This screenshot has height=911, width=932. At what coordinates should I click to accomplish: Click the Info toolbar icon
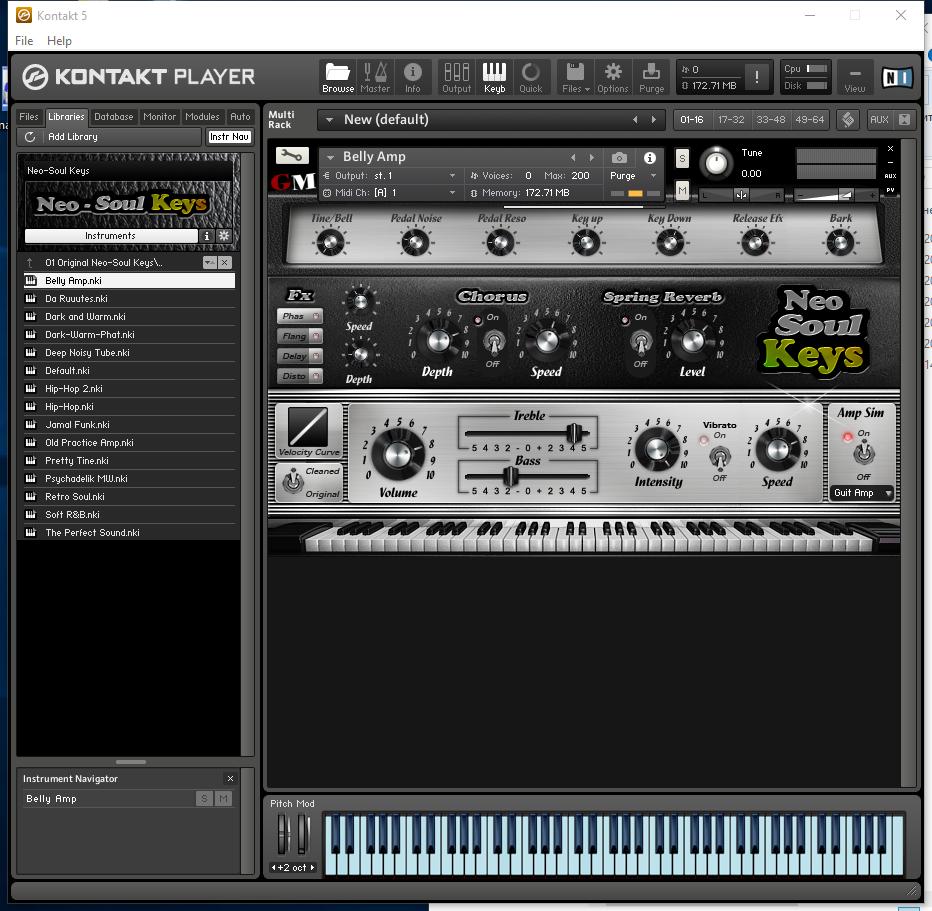413,78
